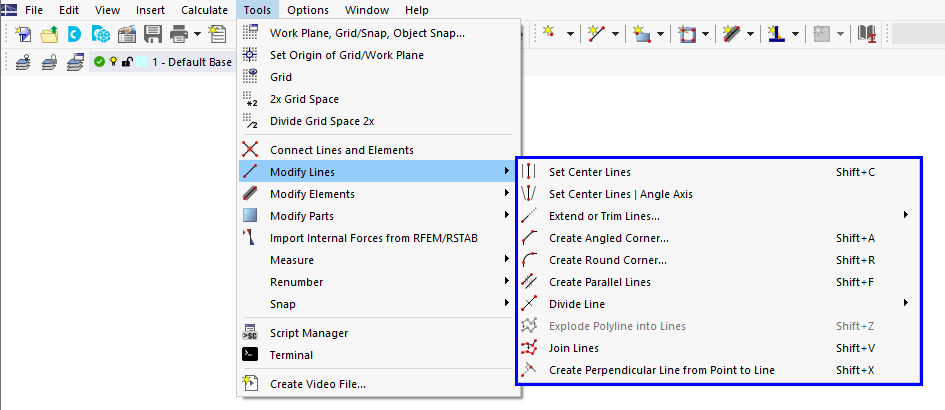Click the Create Parallel Lines icon
Image resolution: width=945 pixels, height=410 pixels.
point(530,282)
